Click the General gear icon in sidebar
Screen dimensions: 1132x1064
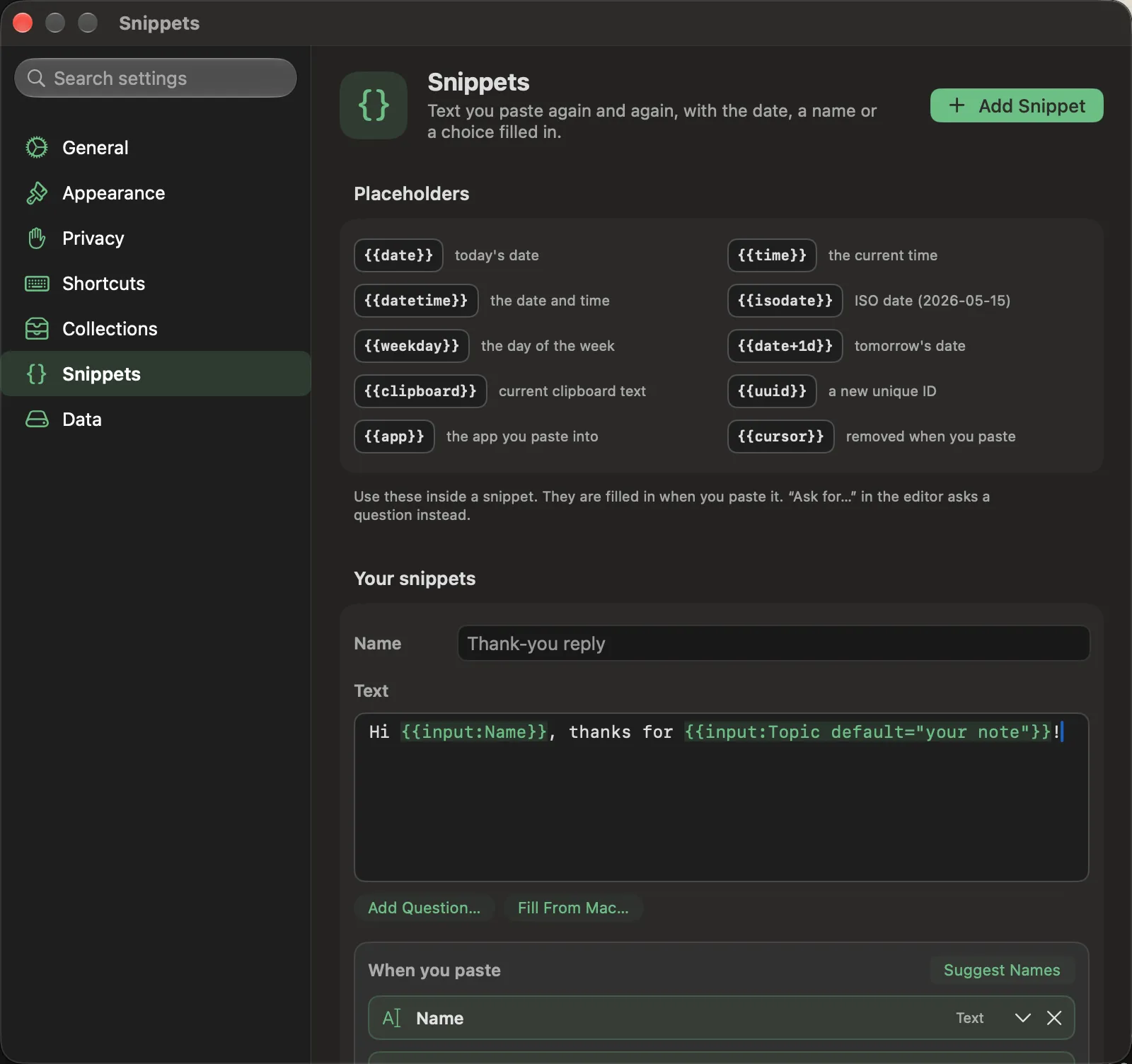point(37,148)
